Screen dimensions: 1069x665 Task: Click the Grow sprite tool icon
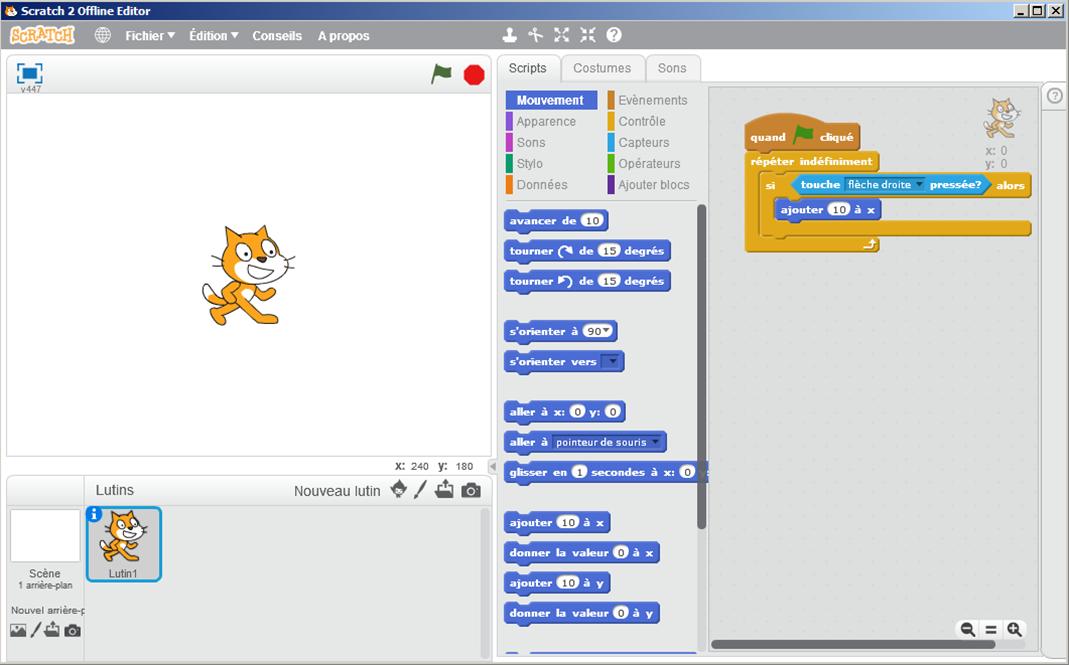coord(562,35)
